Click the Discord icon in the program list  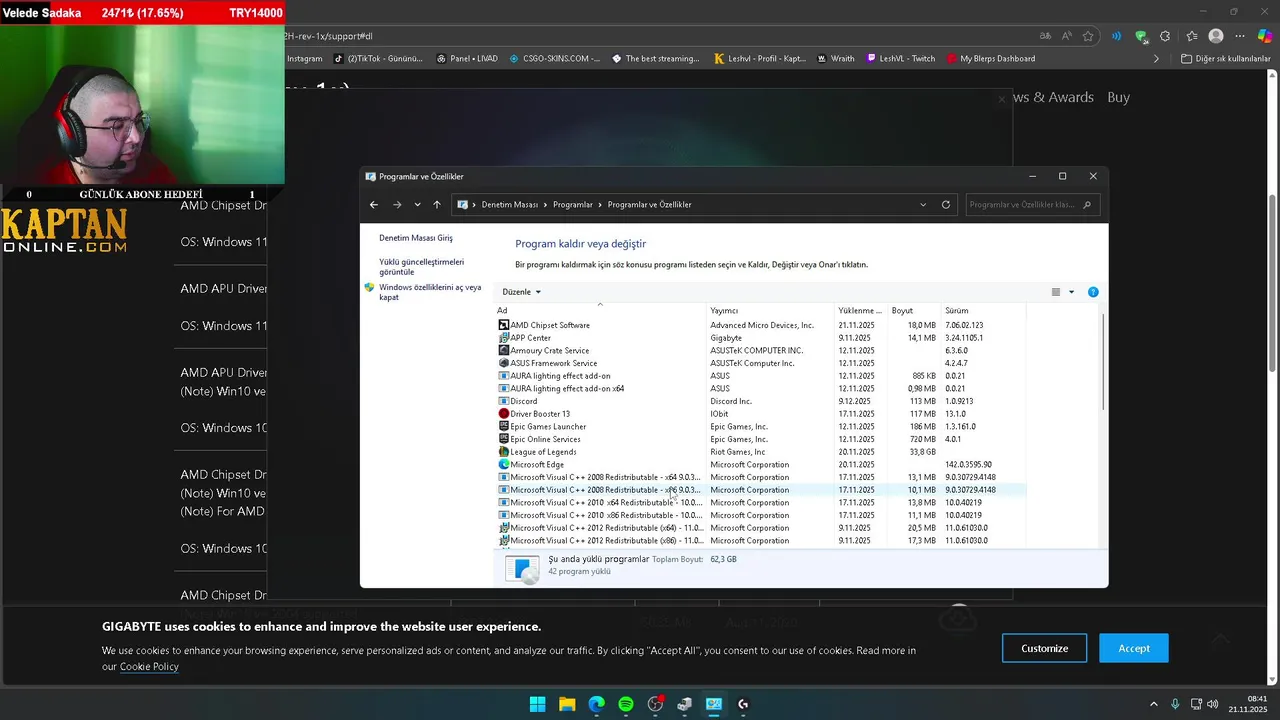click(x=503, y=401)
